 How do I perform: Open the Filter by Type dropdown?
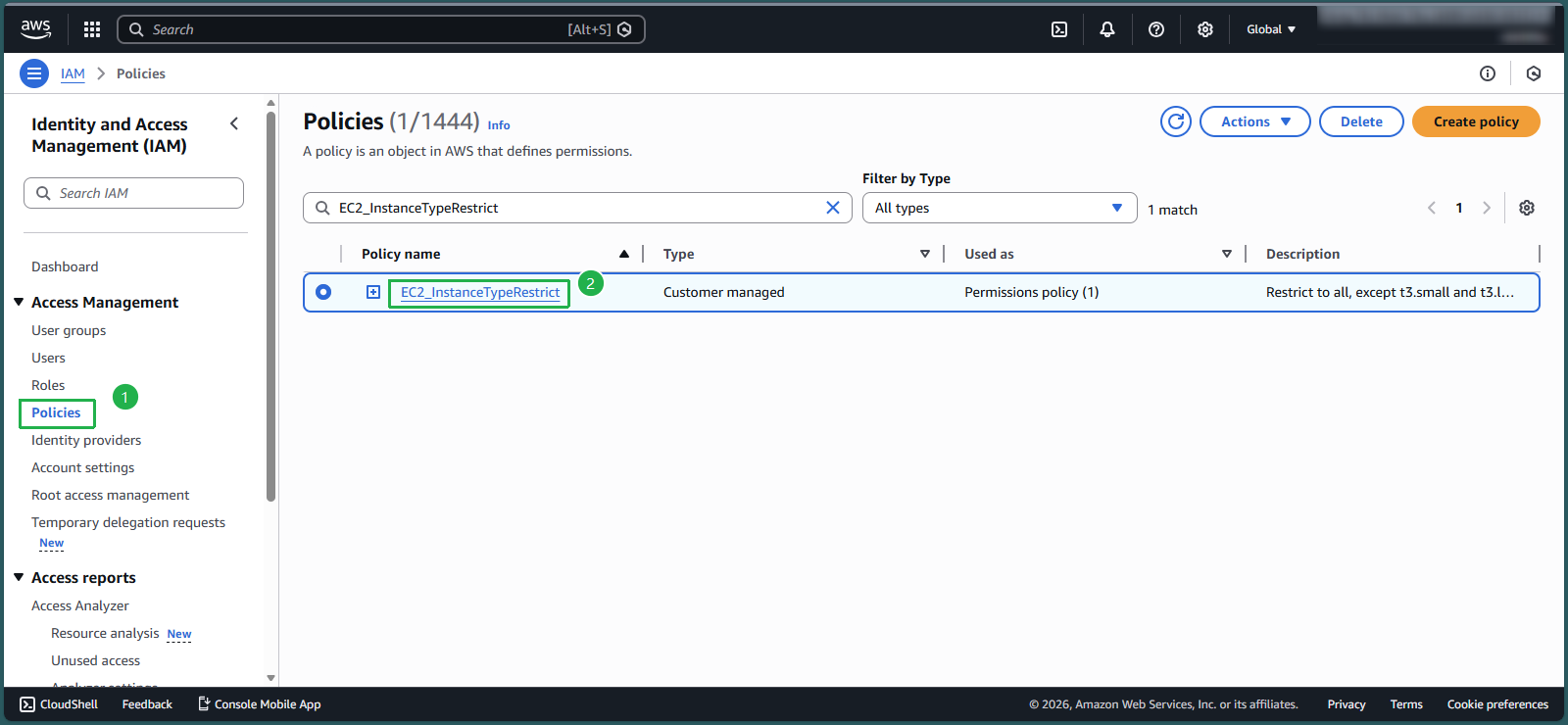[x=999, y=208]
